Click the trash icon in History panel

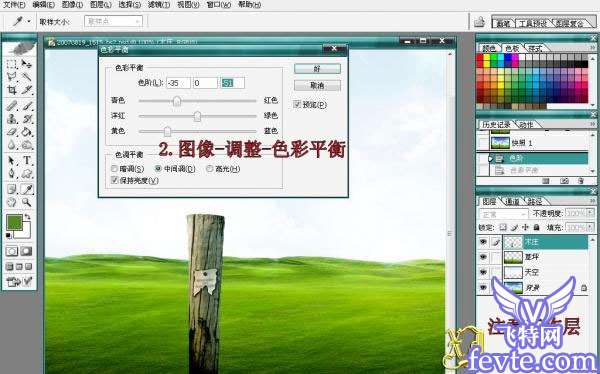pyautogui.click(x=580, y=181)
